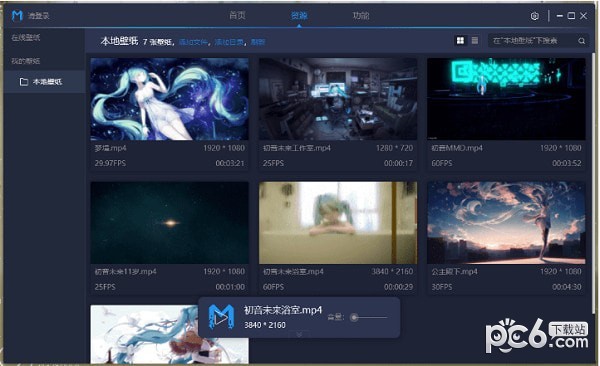Click the 初音未来浴室.mp4 title in the popup
This screenshot has height=366, width=600.
tap(283, 310)
